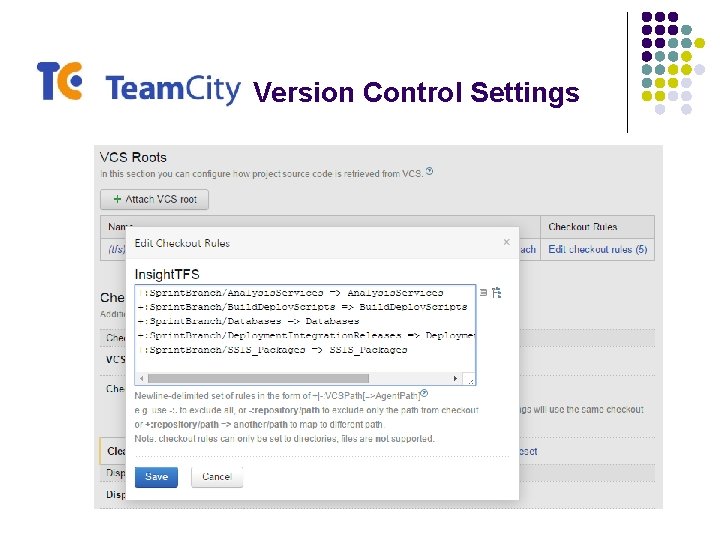
Task: Click the VCS Roots section heading
Action: tap(133, 158)
